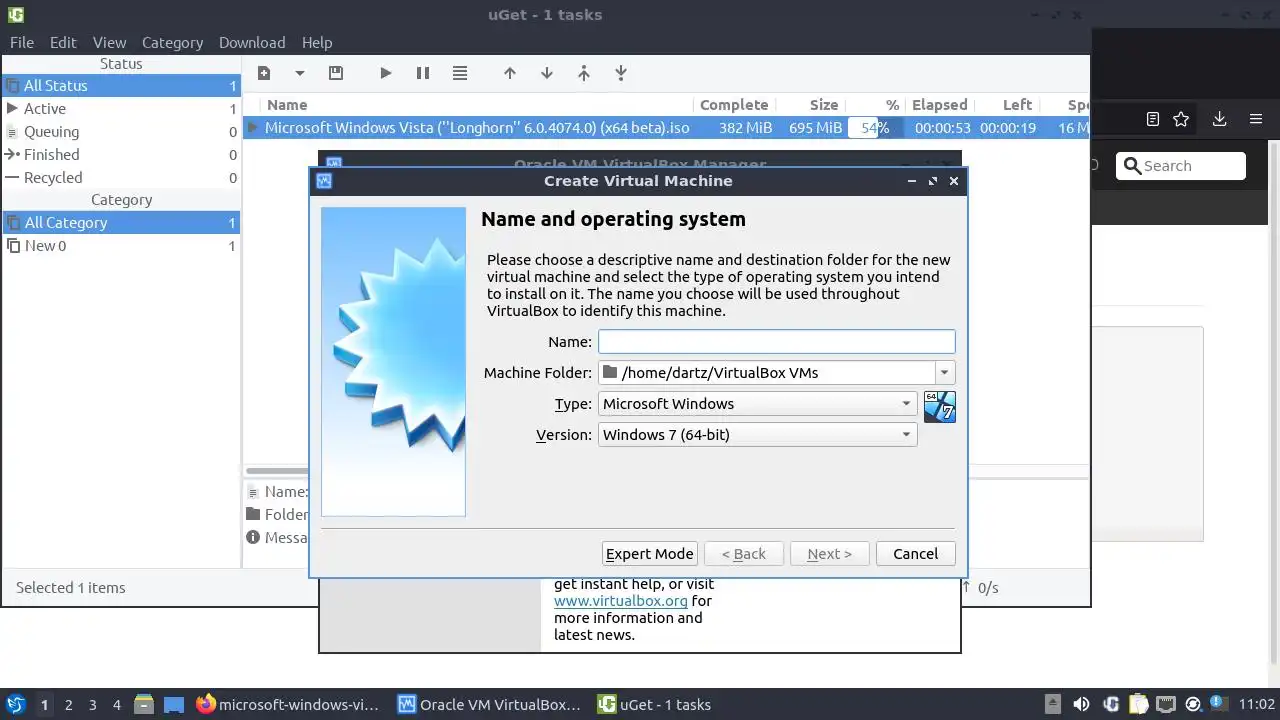The width and height of the screenshot is (1280, 720).
Task: Select All Category in uGet sidebar
Action: tap(121, 223)
